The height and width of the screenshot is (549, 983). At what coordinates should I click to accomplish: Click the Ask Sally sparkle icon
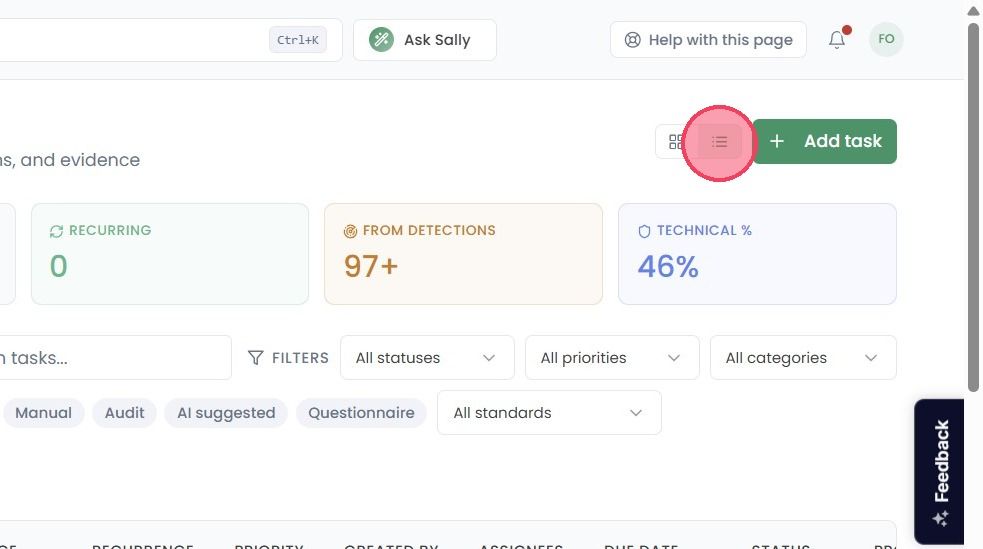(381, 39)
